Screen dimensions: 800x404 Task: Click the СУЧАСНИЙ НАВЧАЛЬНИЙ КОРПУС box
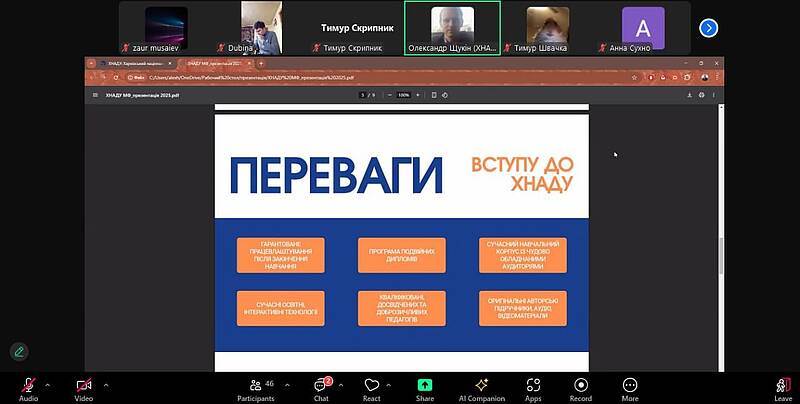pyautogui.click(x=522, y=255)
